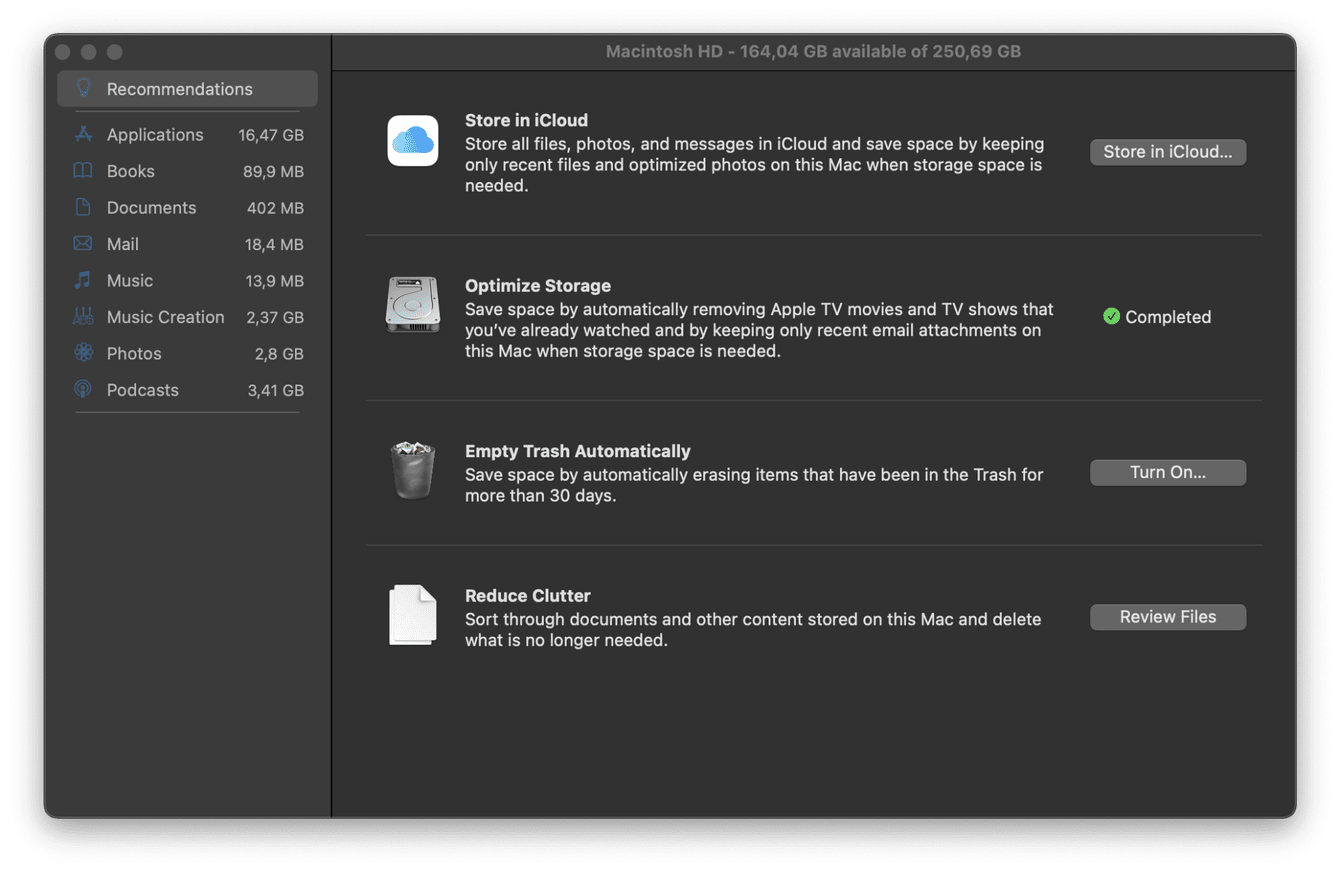1340x873 pixels.
Task: Click the 3,41 GB Podcasts size
Action: [x=276, y=390]
